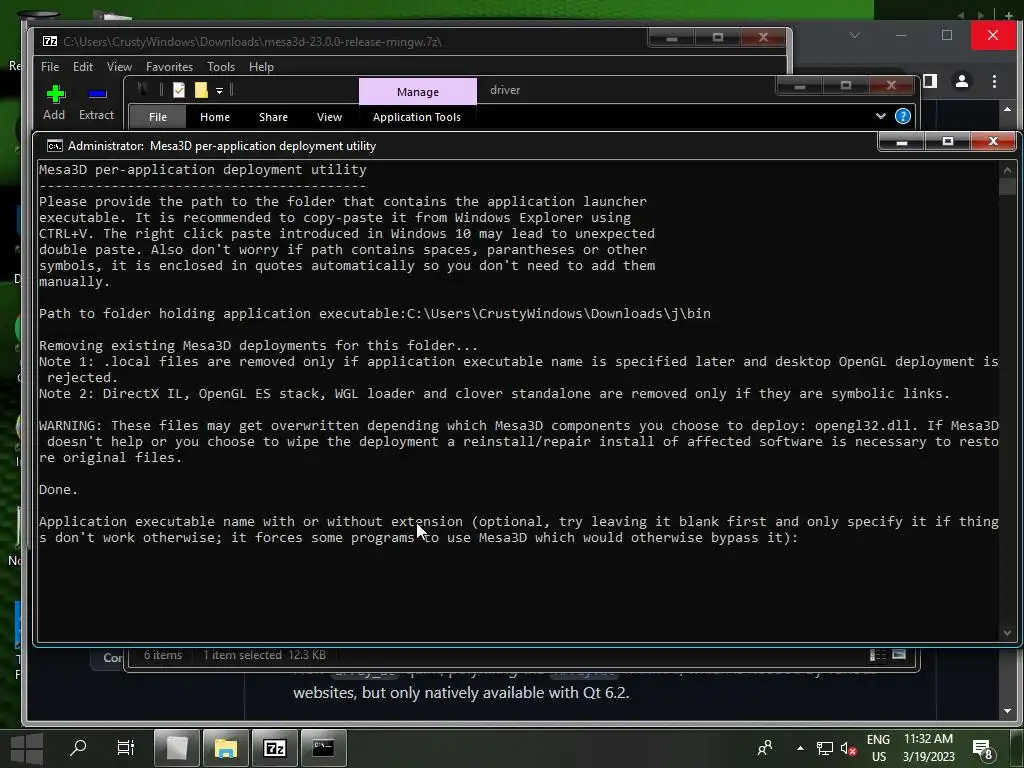Minimize the Mesa3D console window
Image resolution: width=1024 pixels, height=768 pixels.
coord(902,141)
